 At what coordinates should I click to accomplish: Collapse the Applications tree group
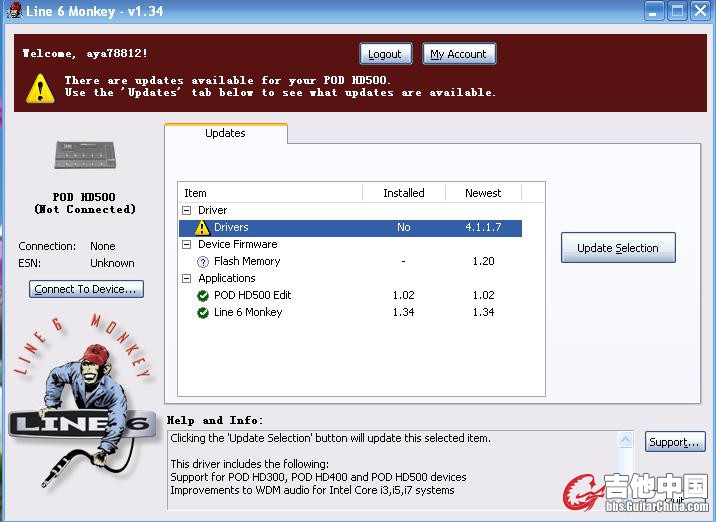pos(186,279)
